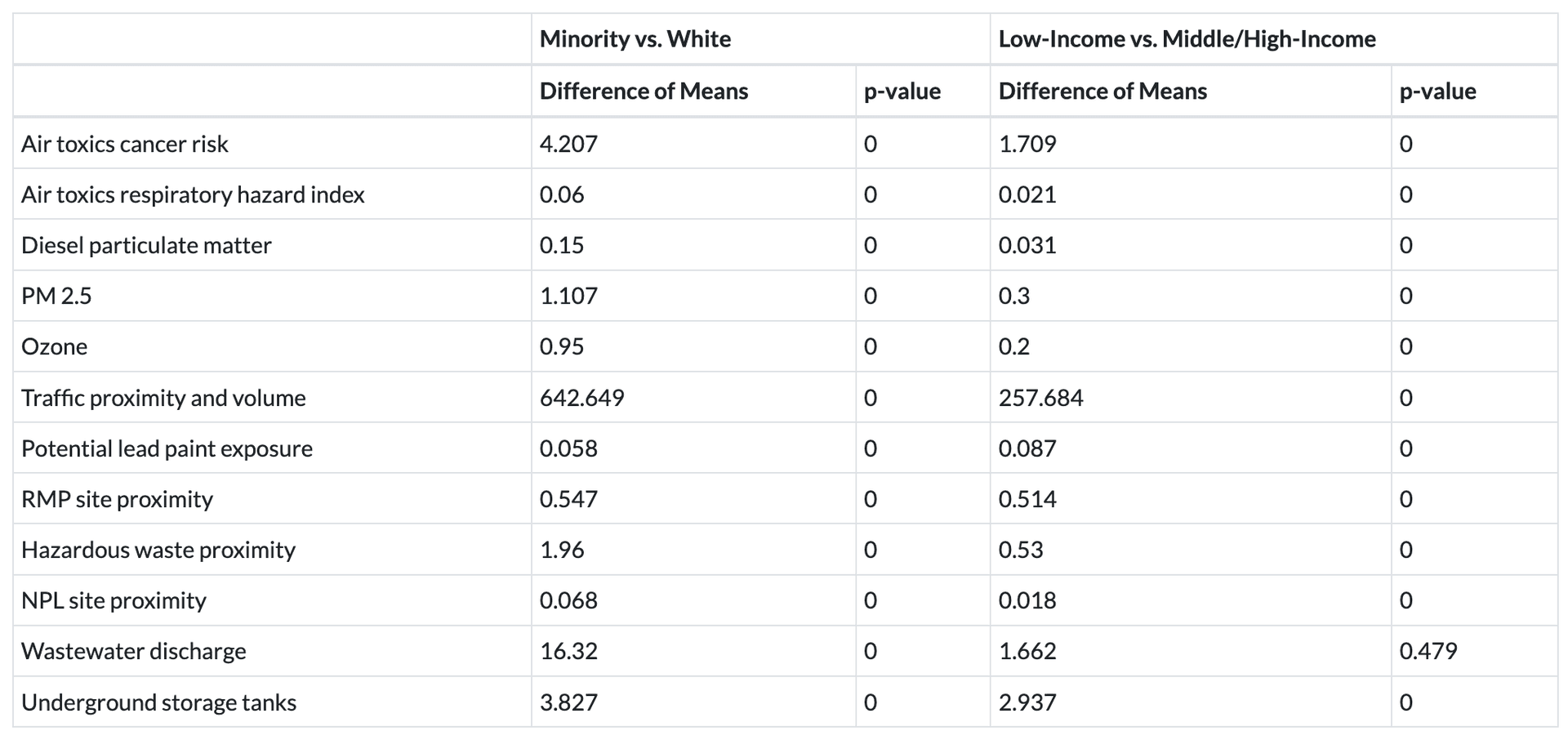Select 'Difference of Means' header under Minority vs. White

tap(644, 91)
